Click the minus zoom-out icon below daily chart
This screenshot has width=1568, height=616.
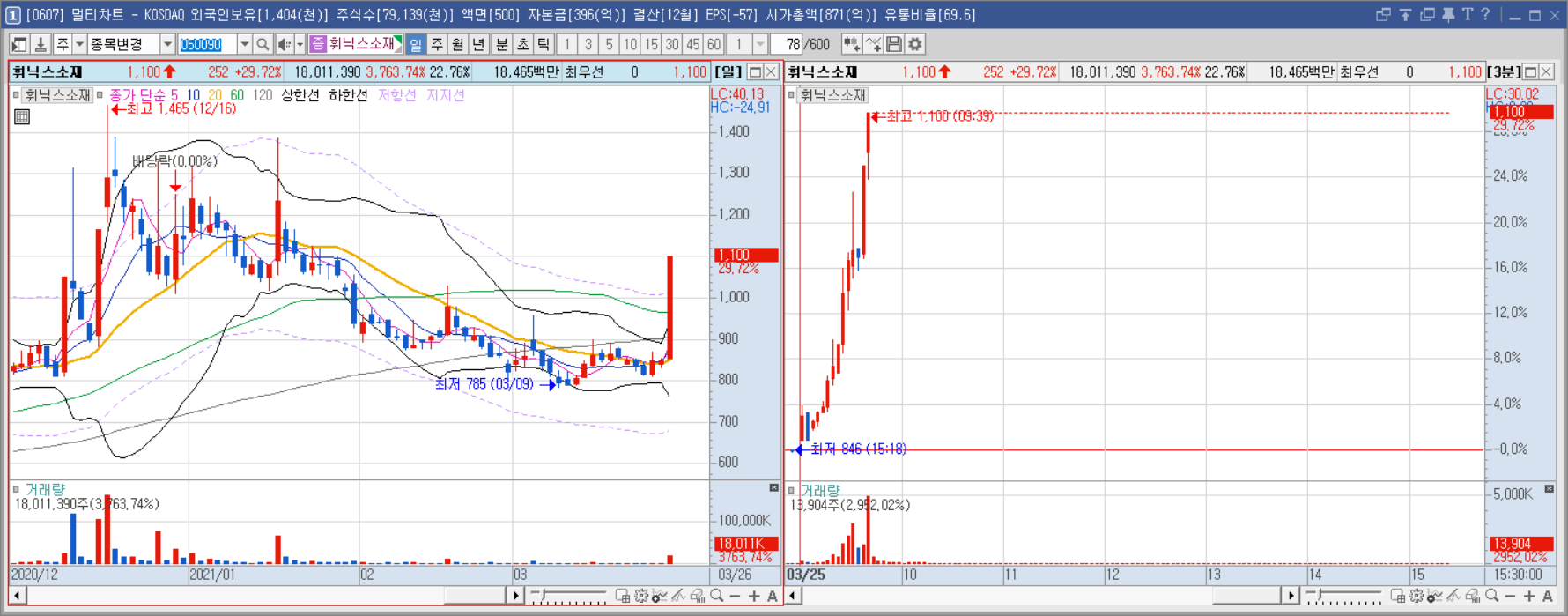[x=735, y=597]
